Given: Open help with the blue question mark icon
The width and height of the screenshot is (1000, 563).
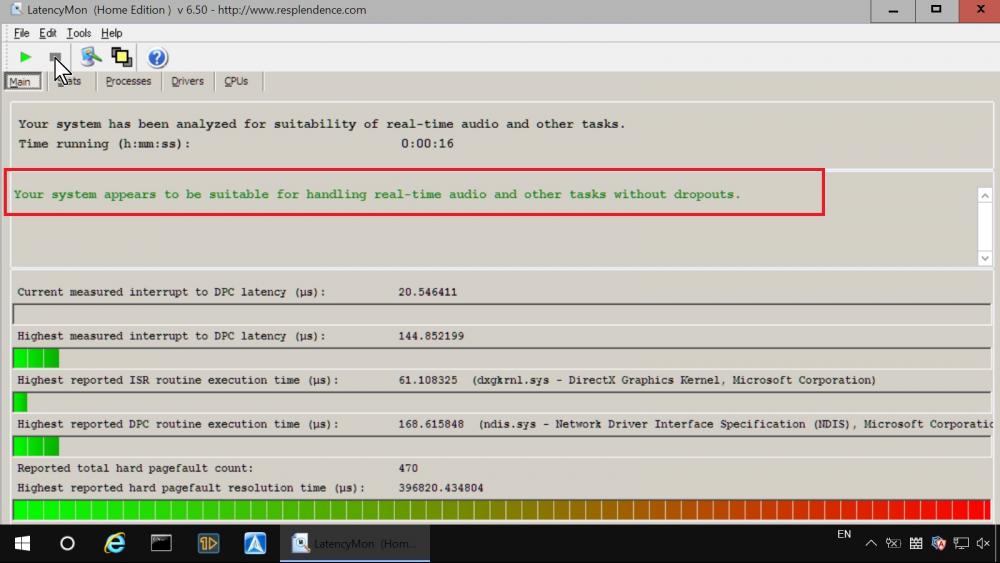Looking at the screenshot, I should pyautogui.click(x=157, y=58).
